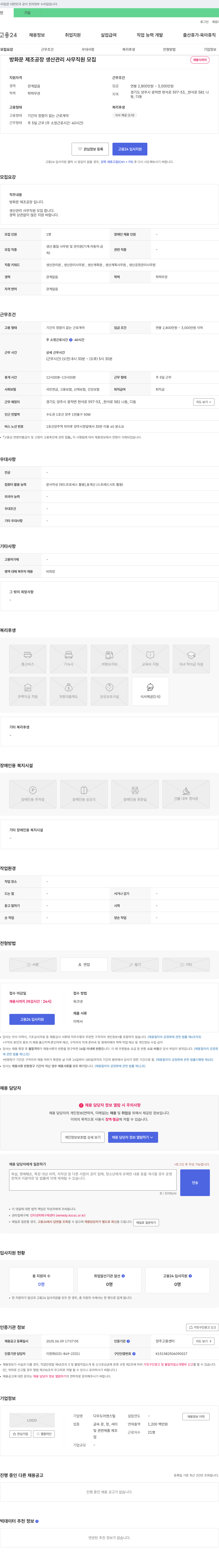
Task: Open the 직업 능력 개발 menu
Action: click(x=149, y=35)
